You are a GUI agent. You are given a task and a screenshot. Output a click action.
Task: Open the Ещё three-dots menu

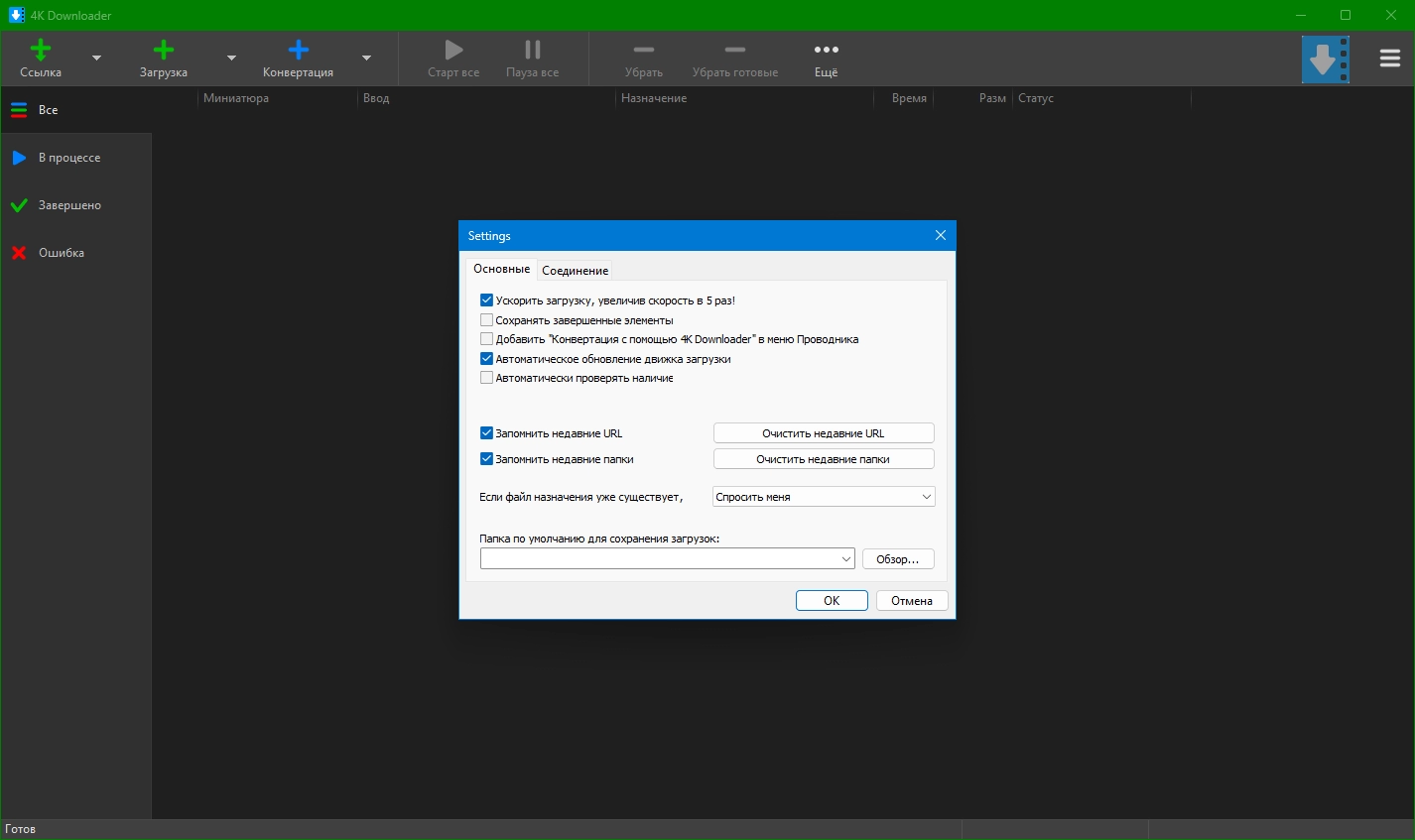point(826,58)
